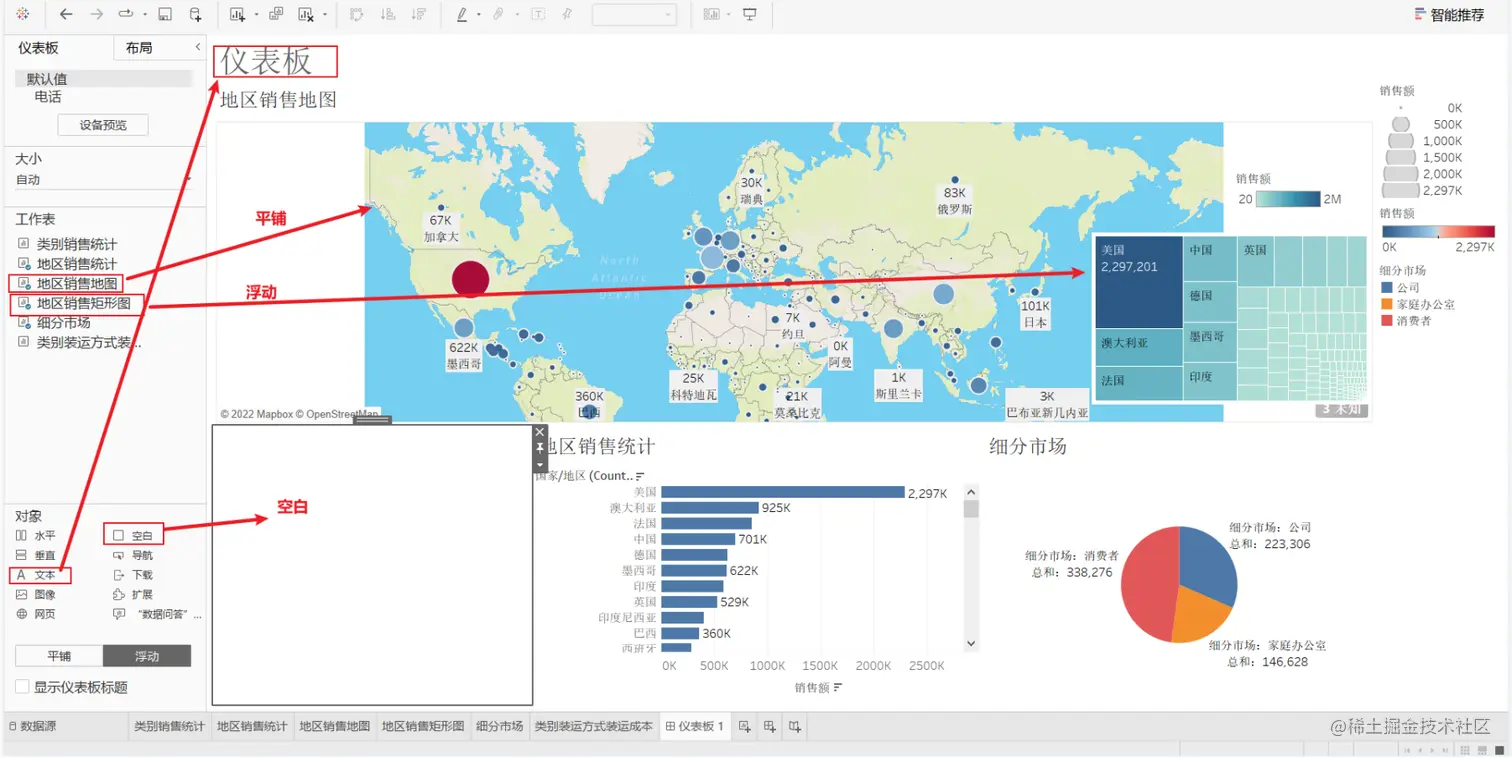Click the fix axes pin icon
This screenshot has width=1512, height=758.
coord(568,14)
